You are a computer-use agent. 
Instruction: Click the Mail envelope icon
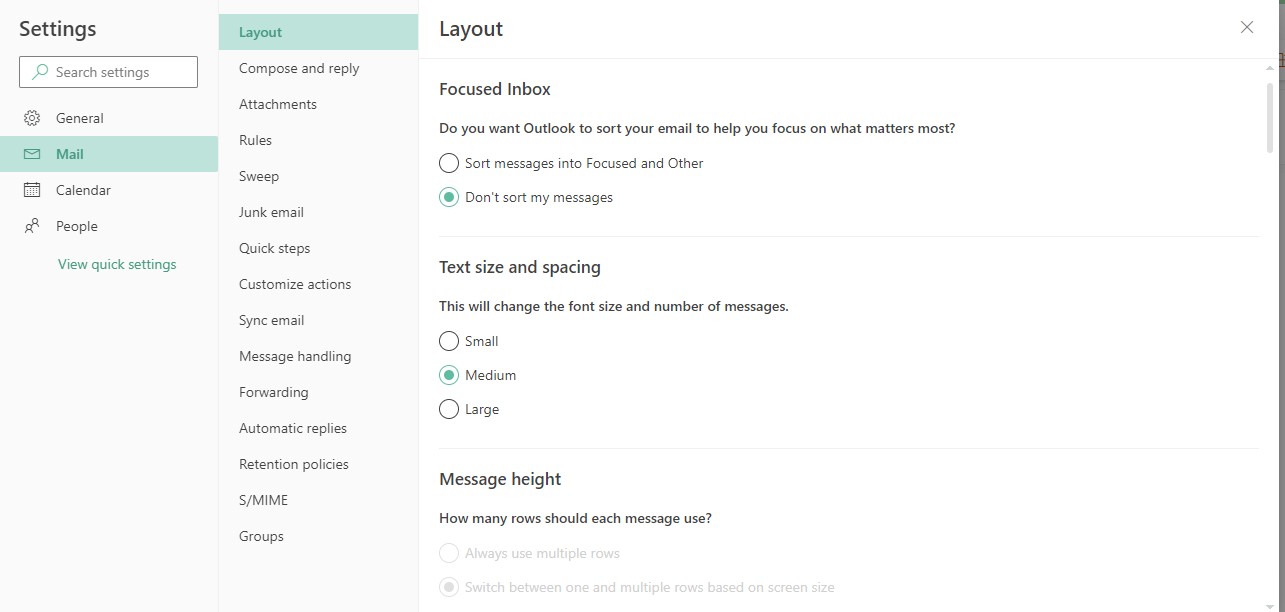32,154
